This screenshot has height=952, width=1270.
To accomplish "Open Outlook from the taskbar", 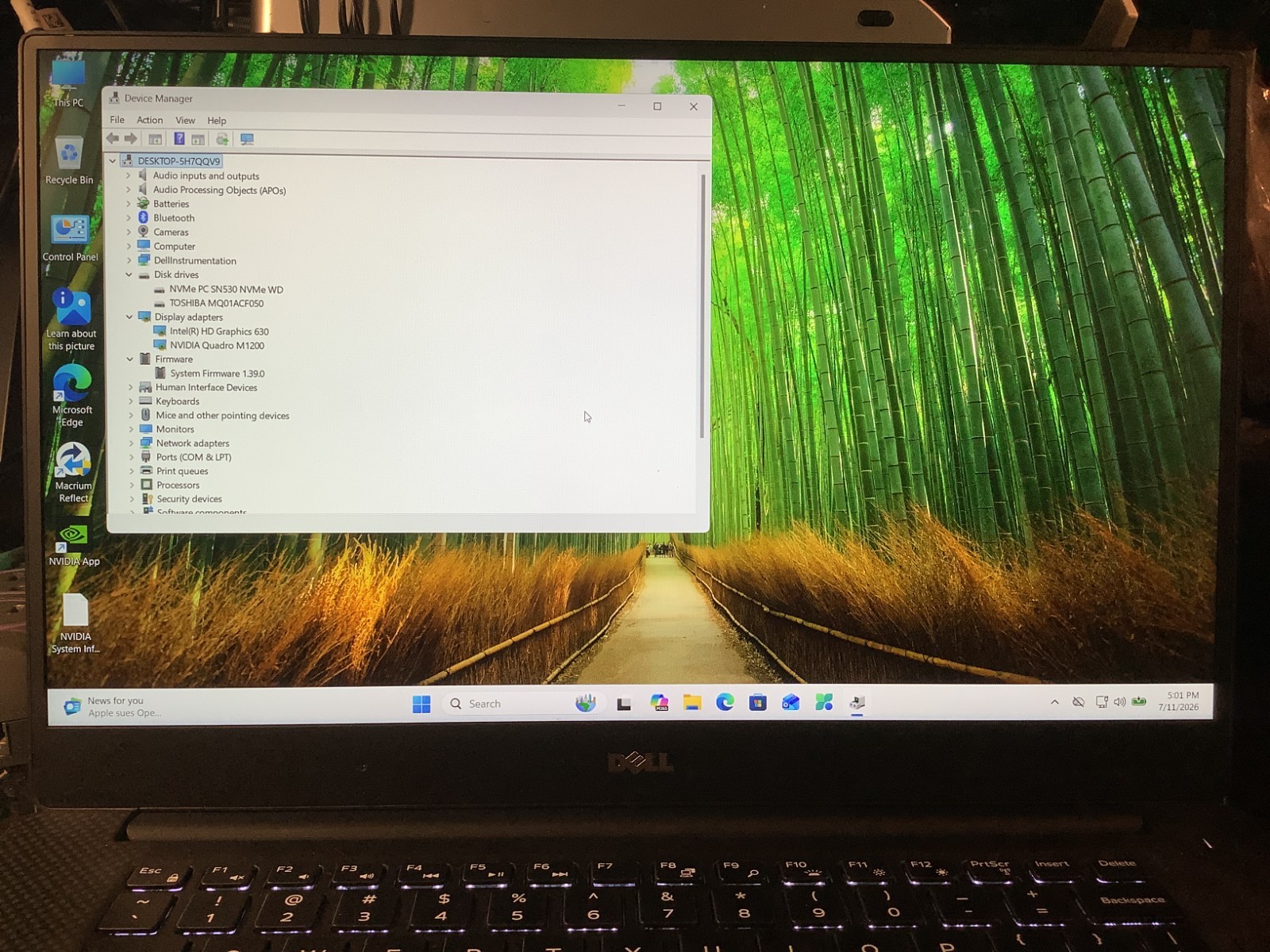I will pyautogui.click(x=791, y=702).
